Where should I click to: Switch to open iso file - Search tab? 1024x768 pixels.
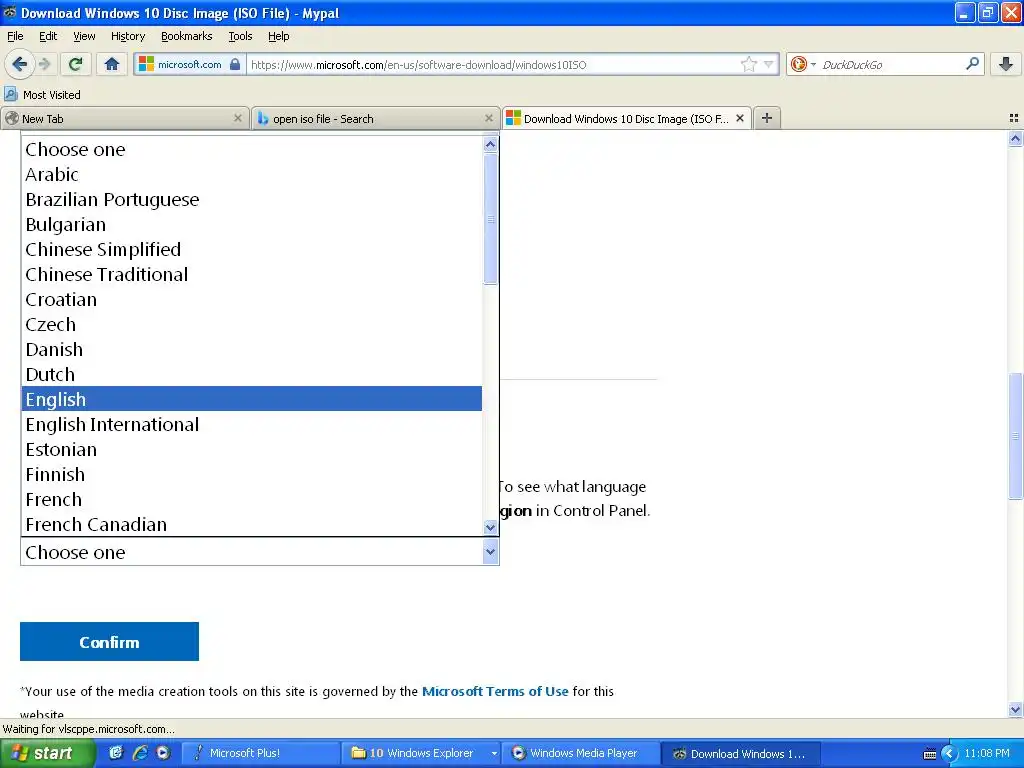pos(375,118)
